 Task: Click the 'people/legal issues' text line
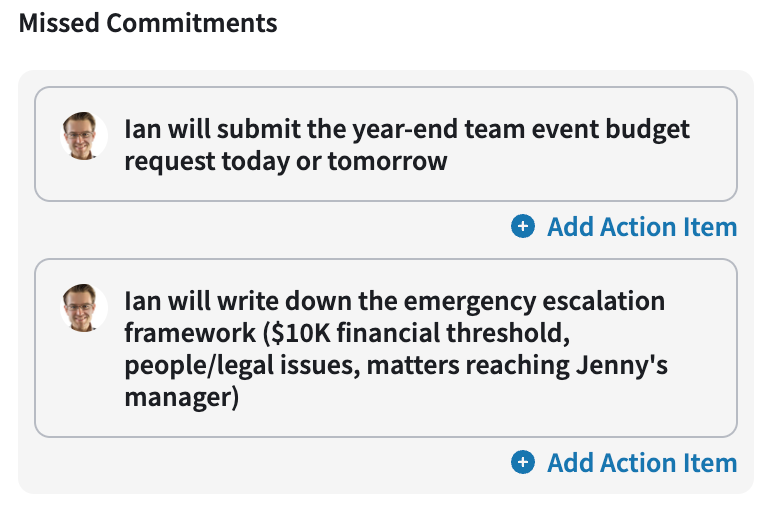(x=396, y=365)
